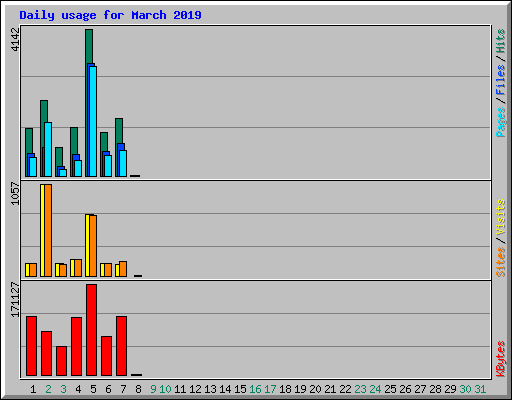Click green day label 17 on the axis
This screenshot has width=512, height=400.
click(x=270, y=389)
